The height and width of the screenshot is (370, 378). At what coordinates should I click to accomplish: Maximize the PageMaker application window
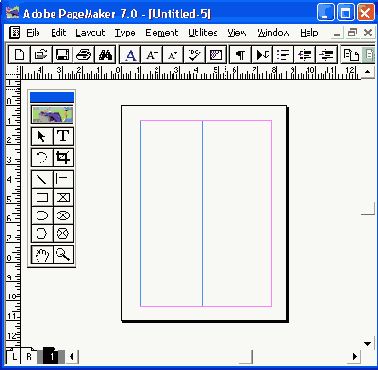point(346,13)
